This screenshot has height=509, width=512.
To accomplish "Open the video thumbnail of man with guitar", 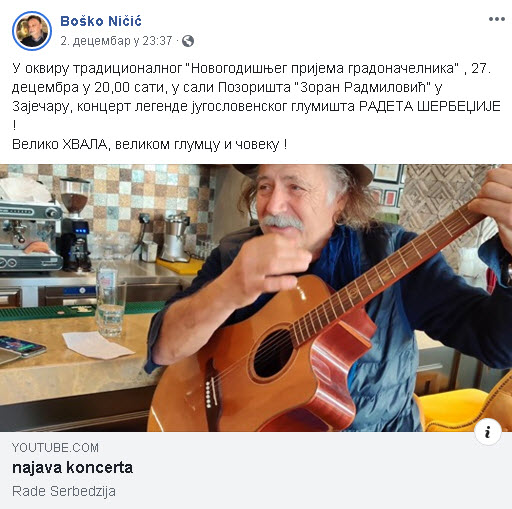I will click(x=256, y=298).
